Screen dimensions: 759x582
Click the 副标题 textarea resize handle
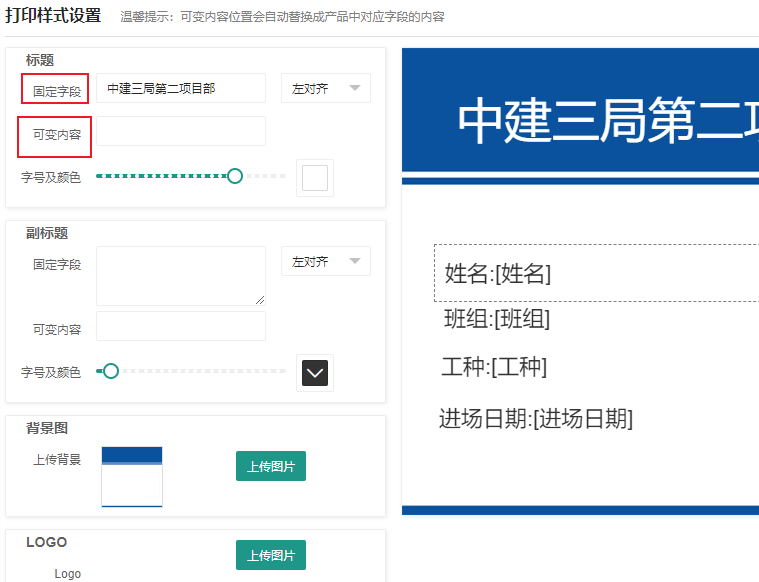[x=261, y=300]
